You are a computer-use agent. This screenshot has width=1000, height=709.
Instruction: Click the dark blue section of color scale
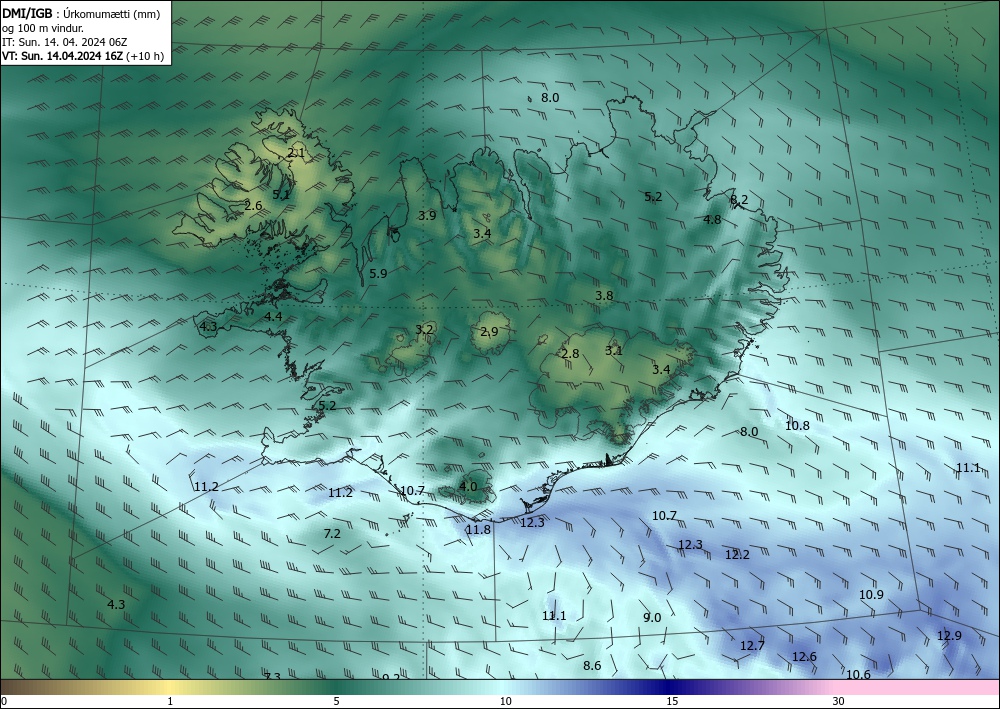(x=670, y=687)
